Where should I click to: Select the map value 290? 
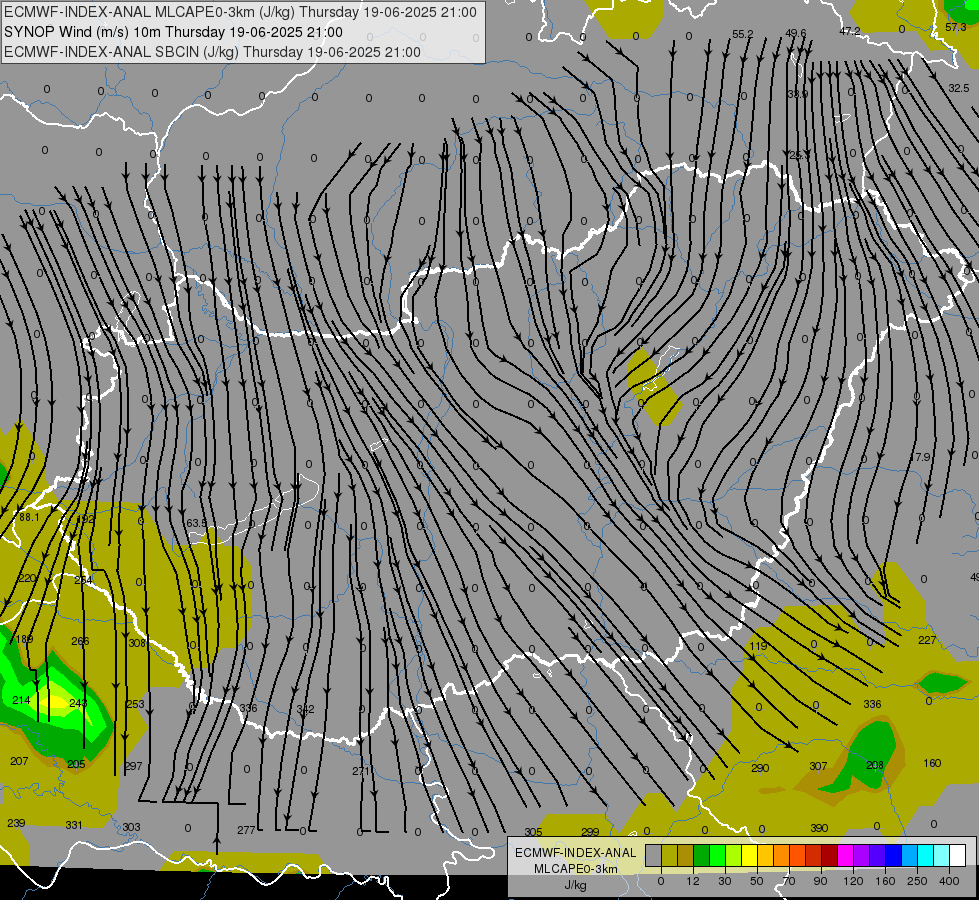coord(760,768)
